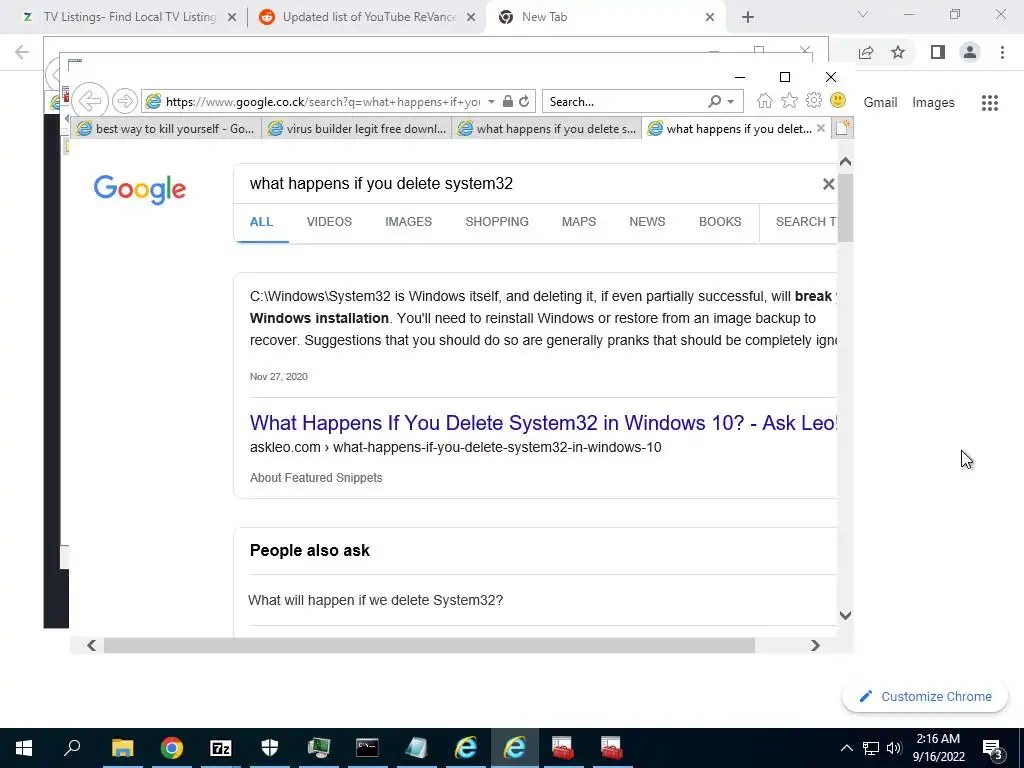The image size is (1024, 768).
Task: Open Chrome three-dot menu
Action: point(1002,52)
